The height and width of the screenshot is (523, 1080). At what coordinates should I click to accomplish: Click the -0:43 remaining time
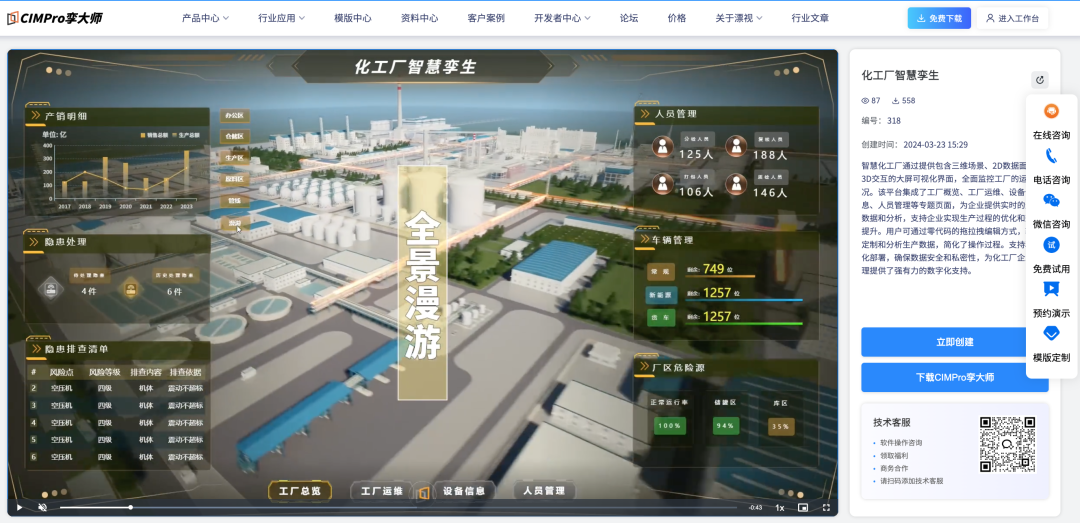(756, 508)
